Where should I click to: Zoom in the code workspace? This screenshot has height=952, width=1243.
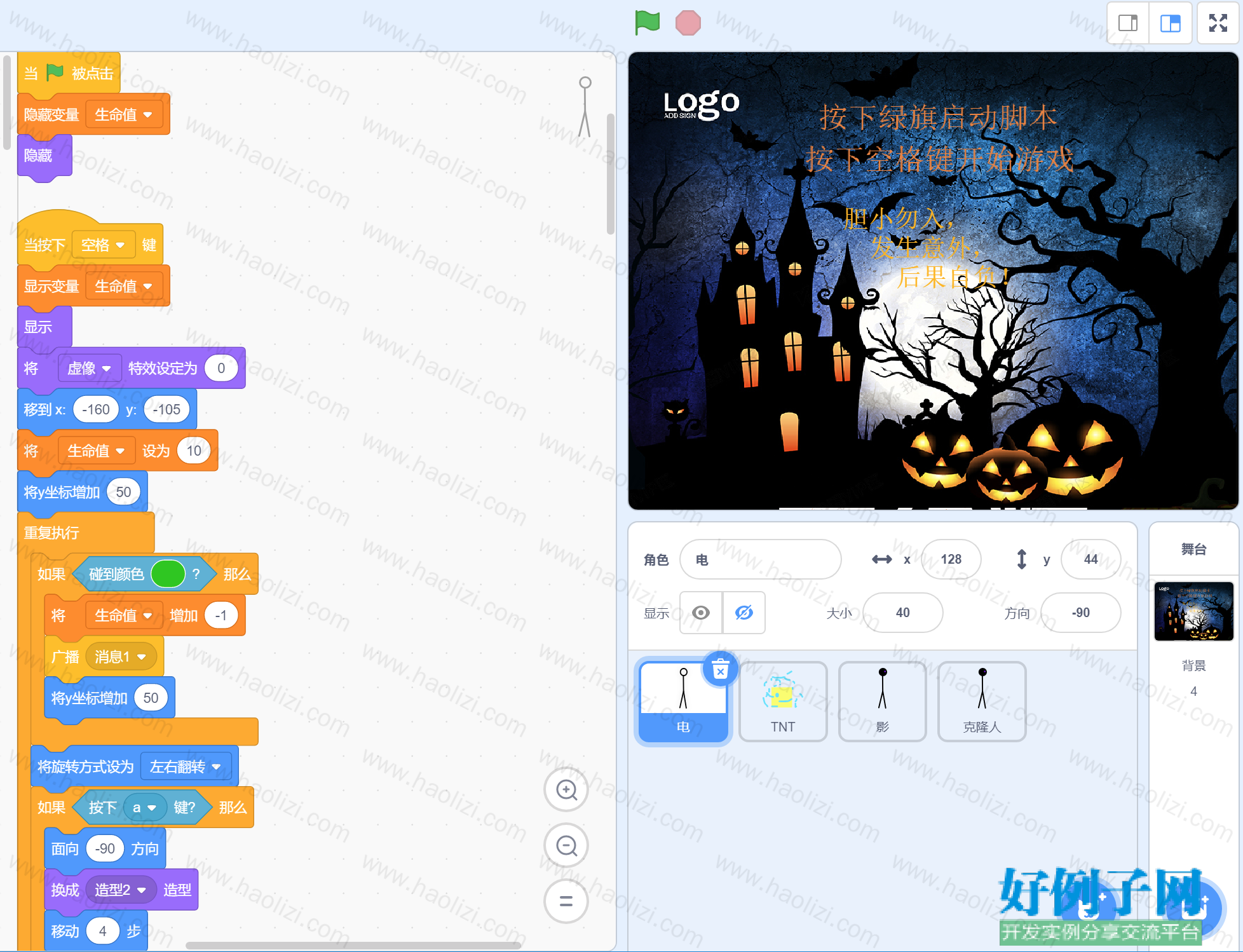[x=566, y=790]
